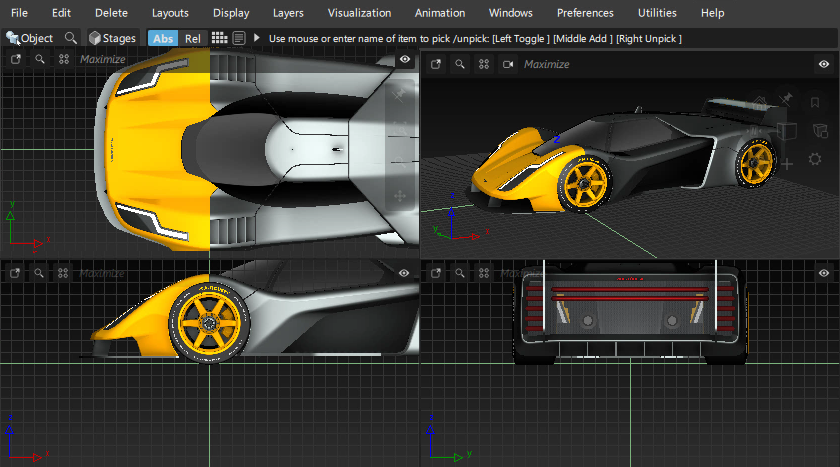Viewport: 840px width, 467px height.
Task: Toggle eye visibility in perspective viewport
Action: 825,64
